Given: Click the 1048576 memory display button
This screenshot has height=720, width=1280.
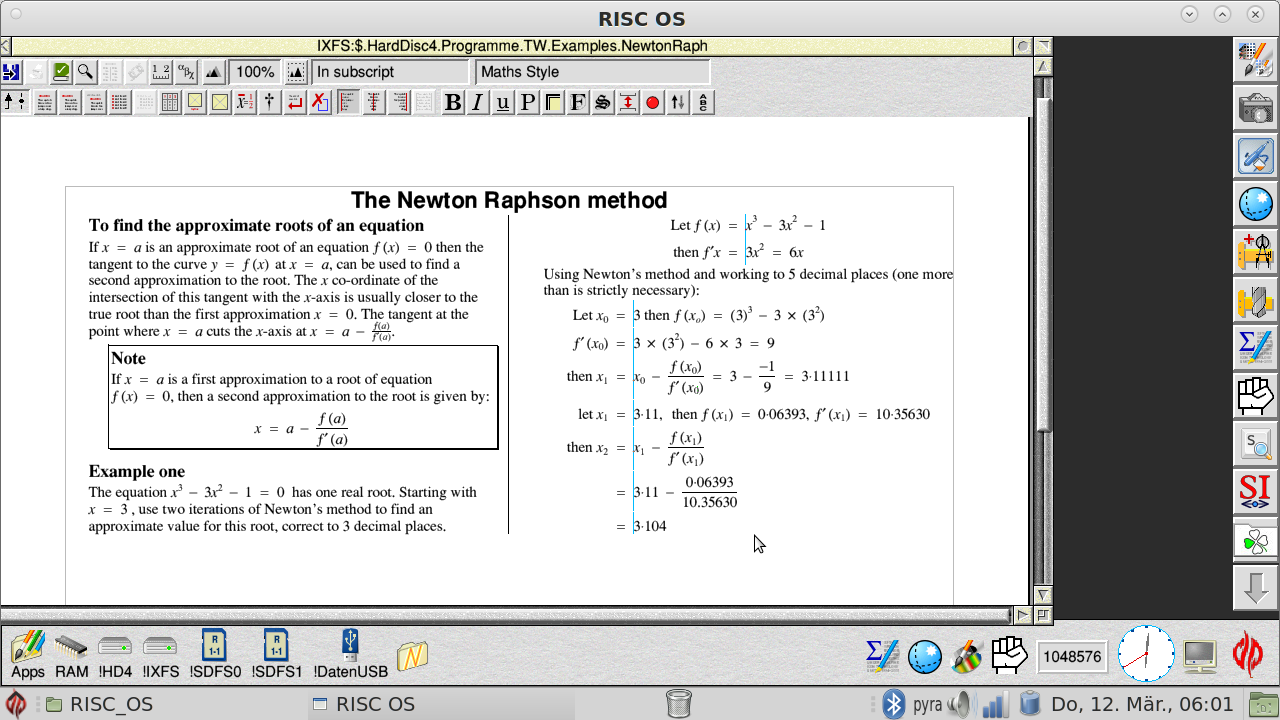Looking at the screenshot, I should (x=1071, y=657).
